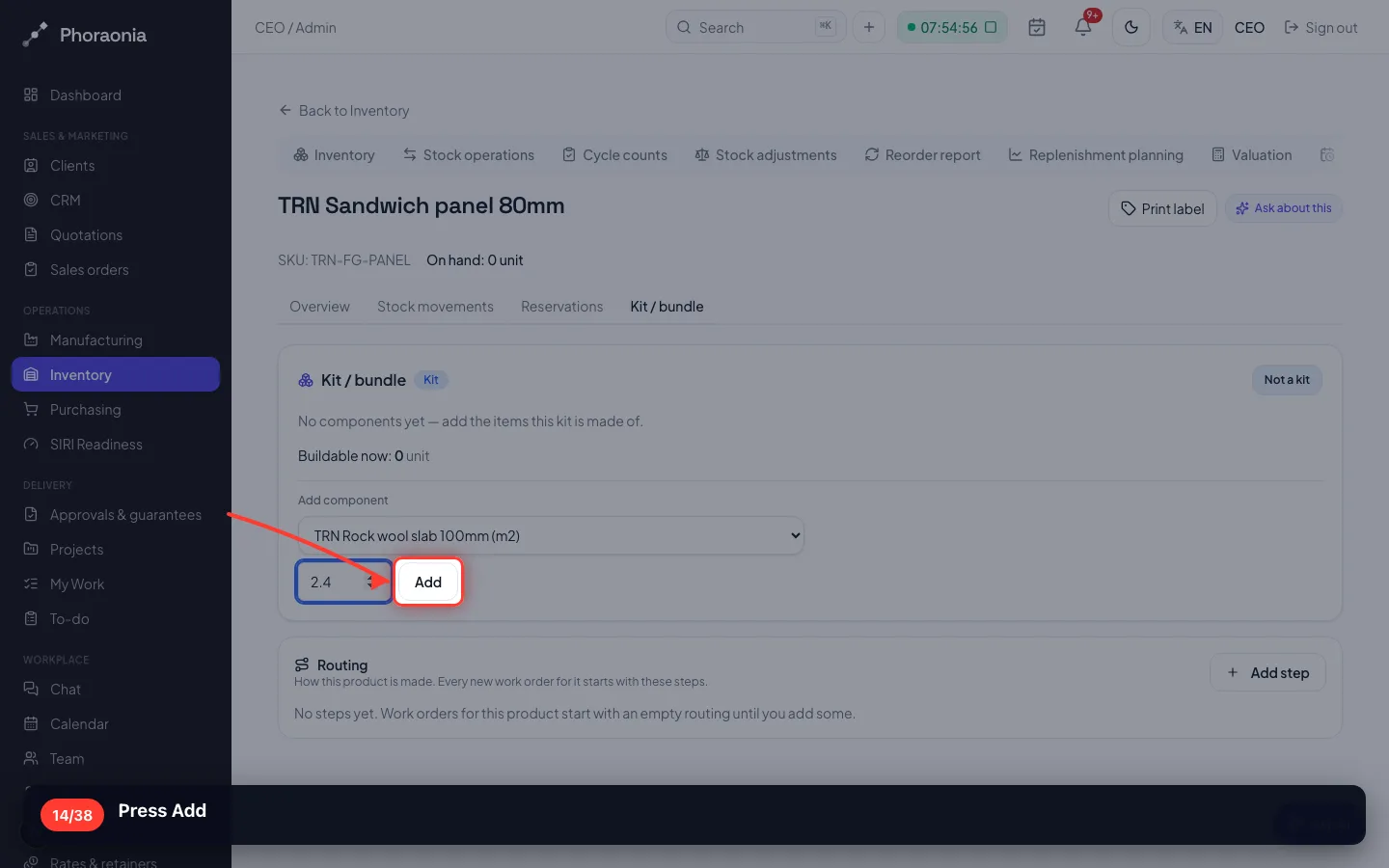This screenshot has width=1389, height=868.
Task: Open the Dashboard from the sidebar
Action: pyautogui.click(x=116, y=95)
